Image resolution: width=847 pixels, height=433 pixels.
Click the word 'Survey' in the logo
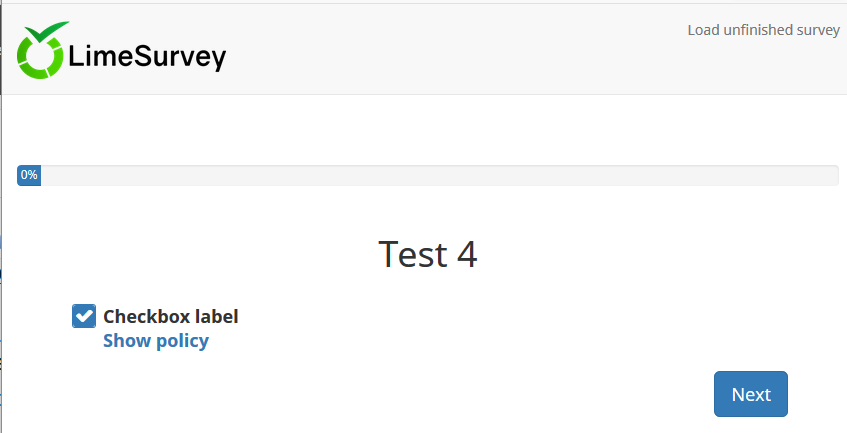(184, 57)
